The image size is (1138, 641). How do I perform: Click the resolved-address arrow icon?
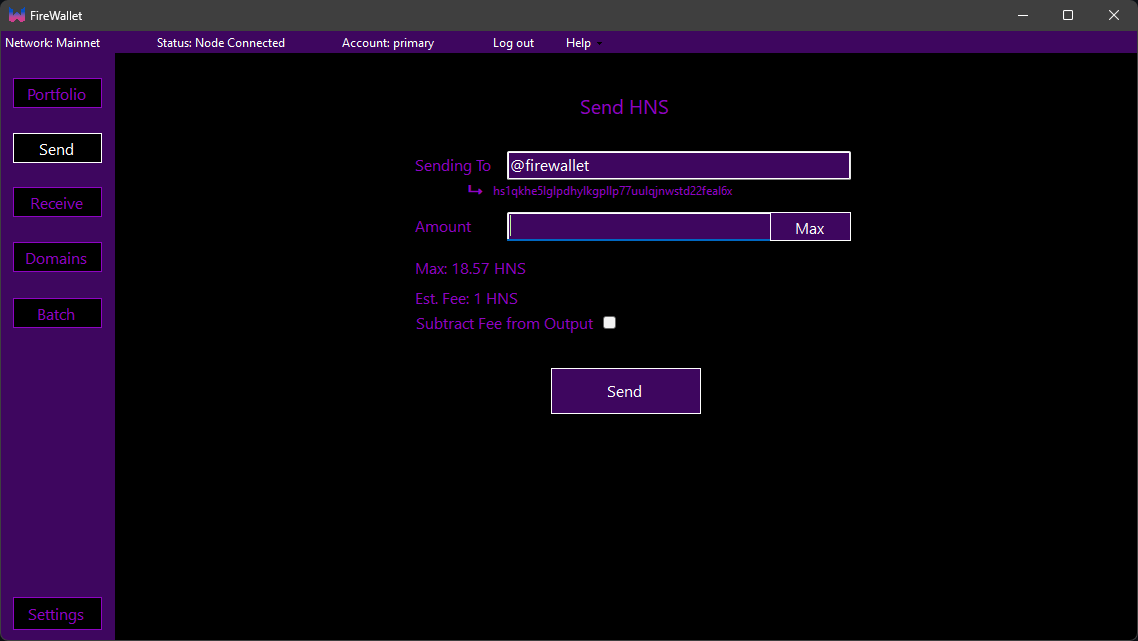click(475, 191)
